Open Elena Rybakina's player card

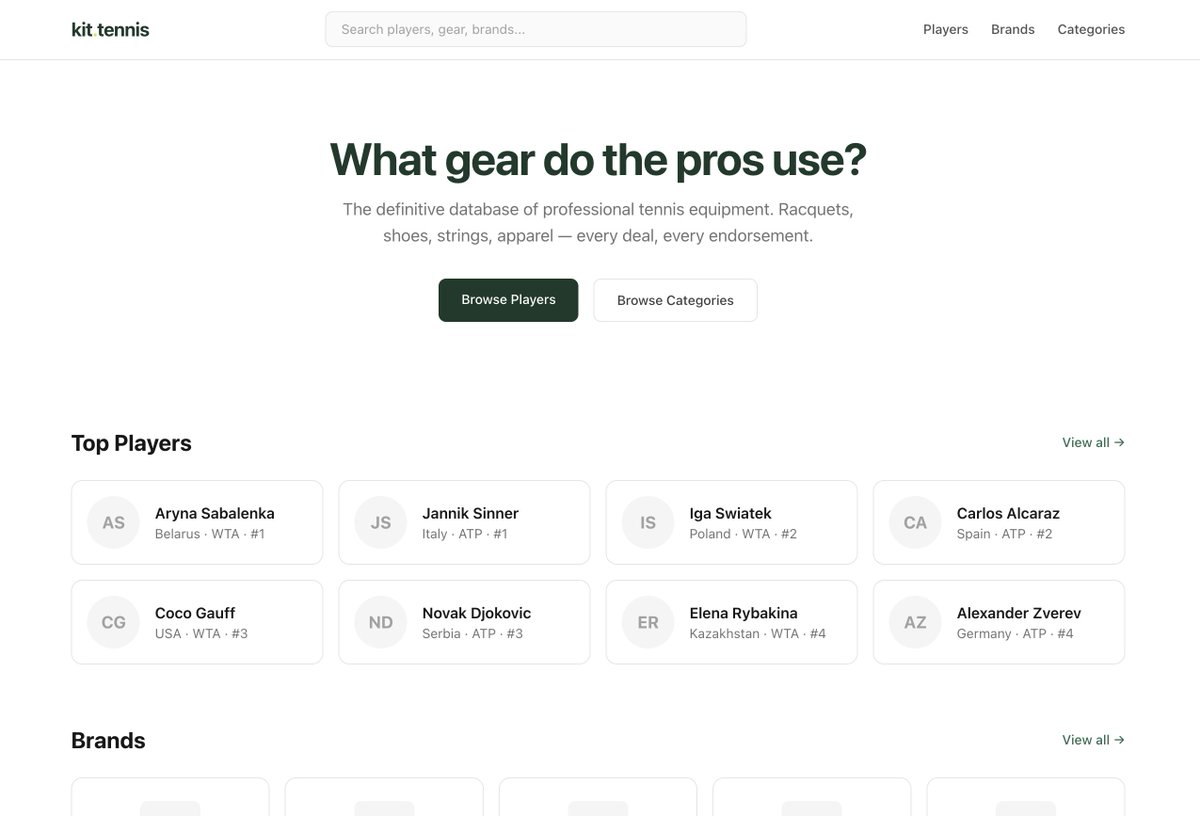click(x=732, y=622)
